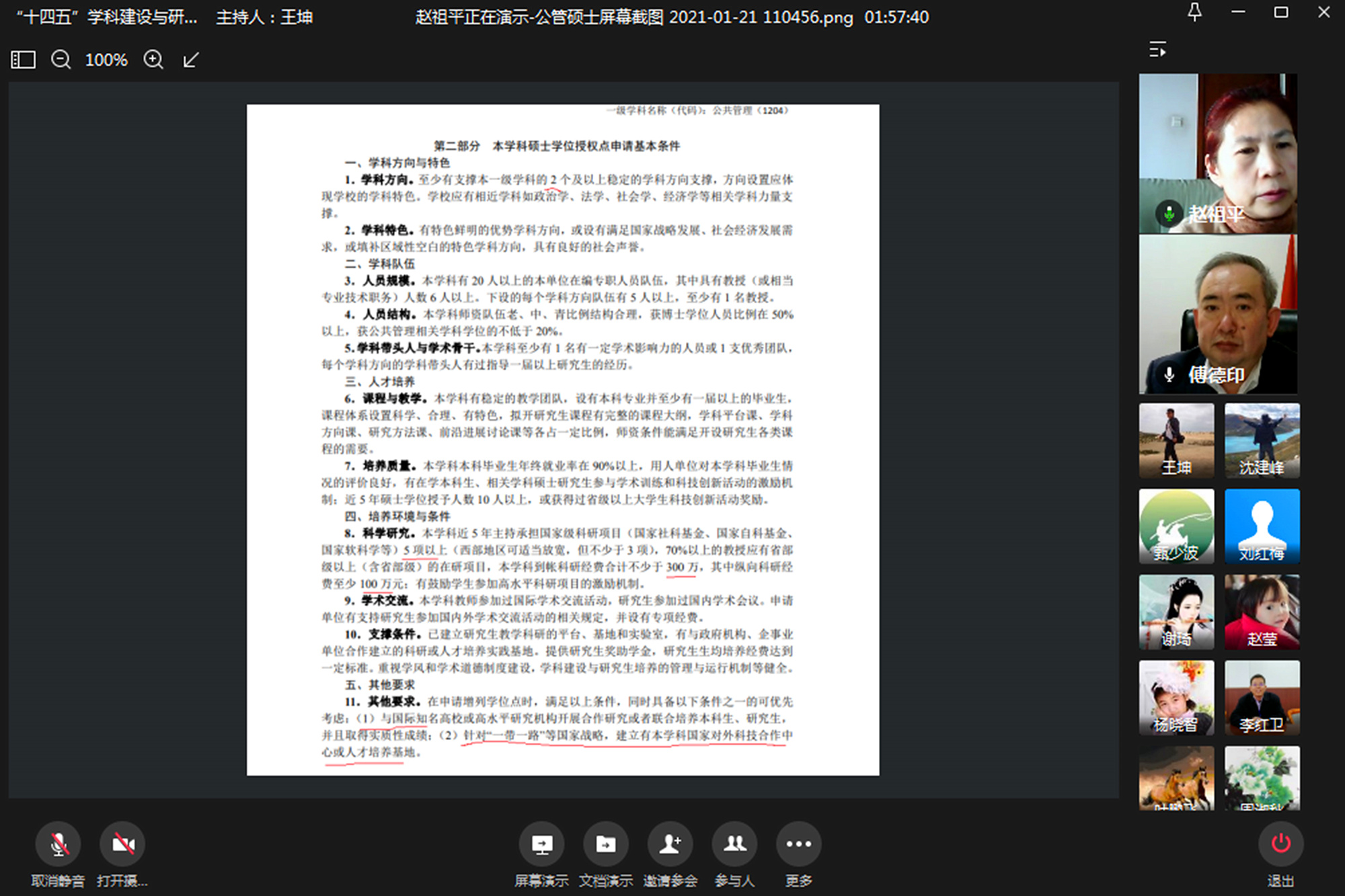Pin the window with the pin icon
Image resolution: width=1345 pixels, height=896 pixels.
[1194, 13]
